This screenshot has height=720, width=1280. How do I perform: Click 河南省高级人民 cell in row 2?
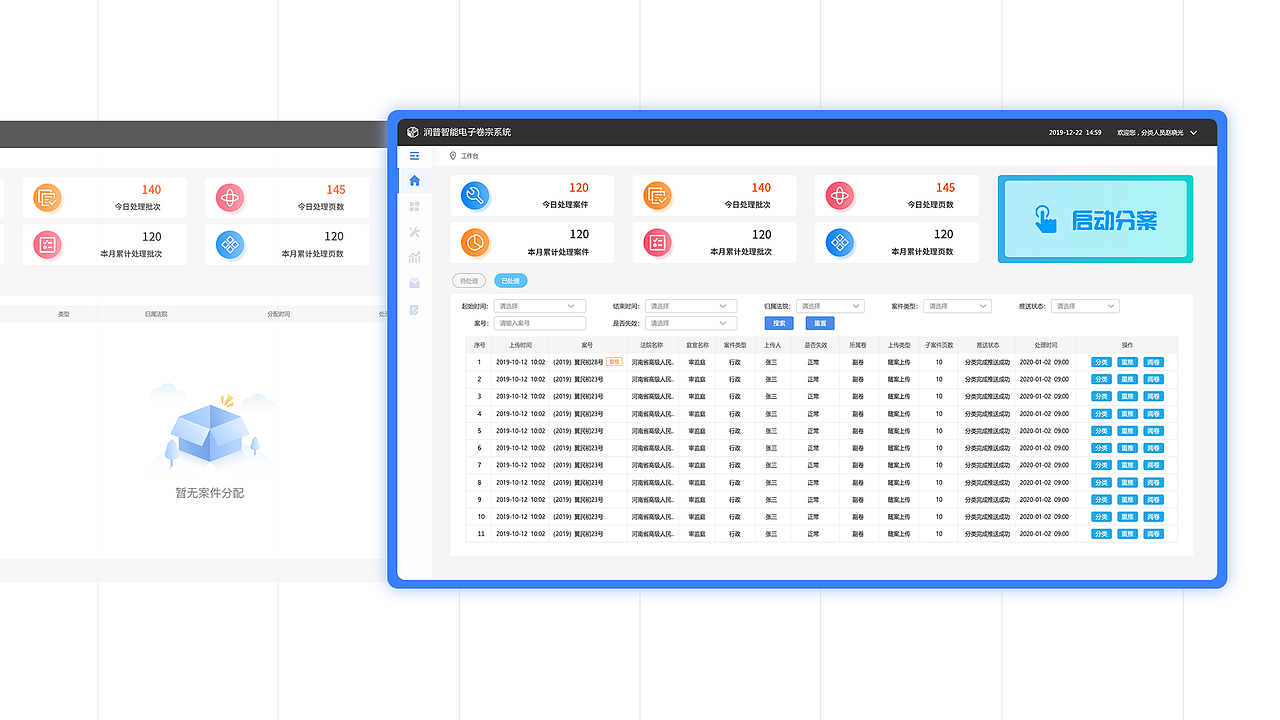pos(652,379)
